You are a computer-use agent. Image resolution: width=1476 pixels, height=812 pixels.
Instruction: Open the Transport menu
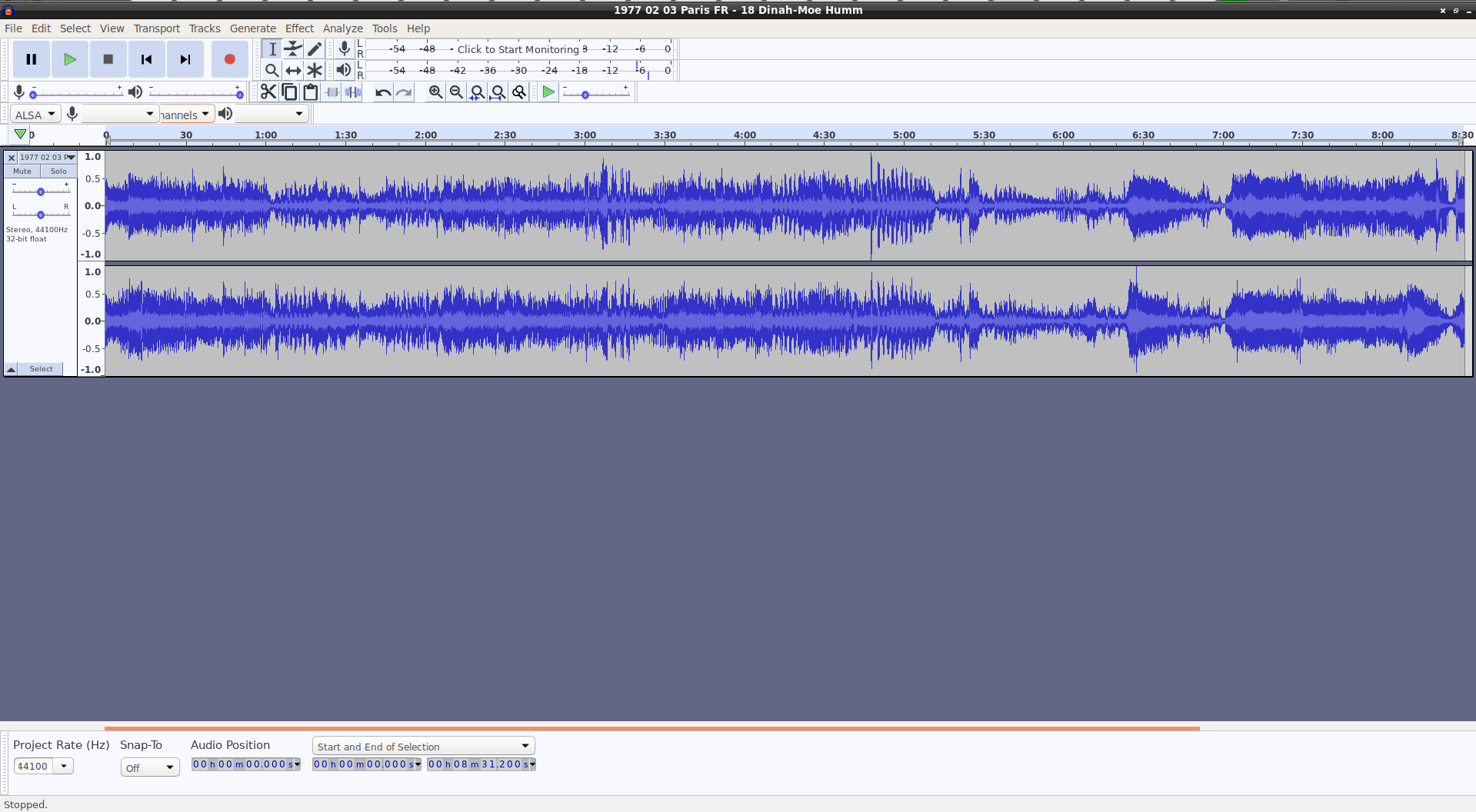(156, 28)
